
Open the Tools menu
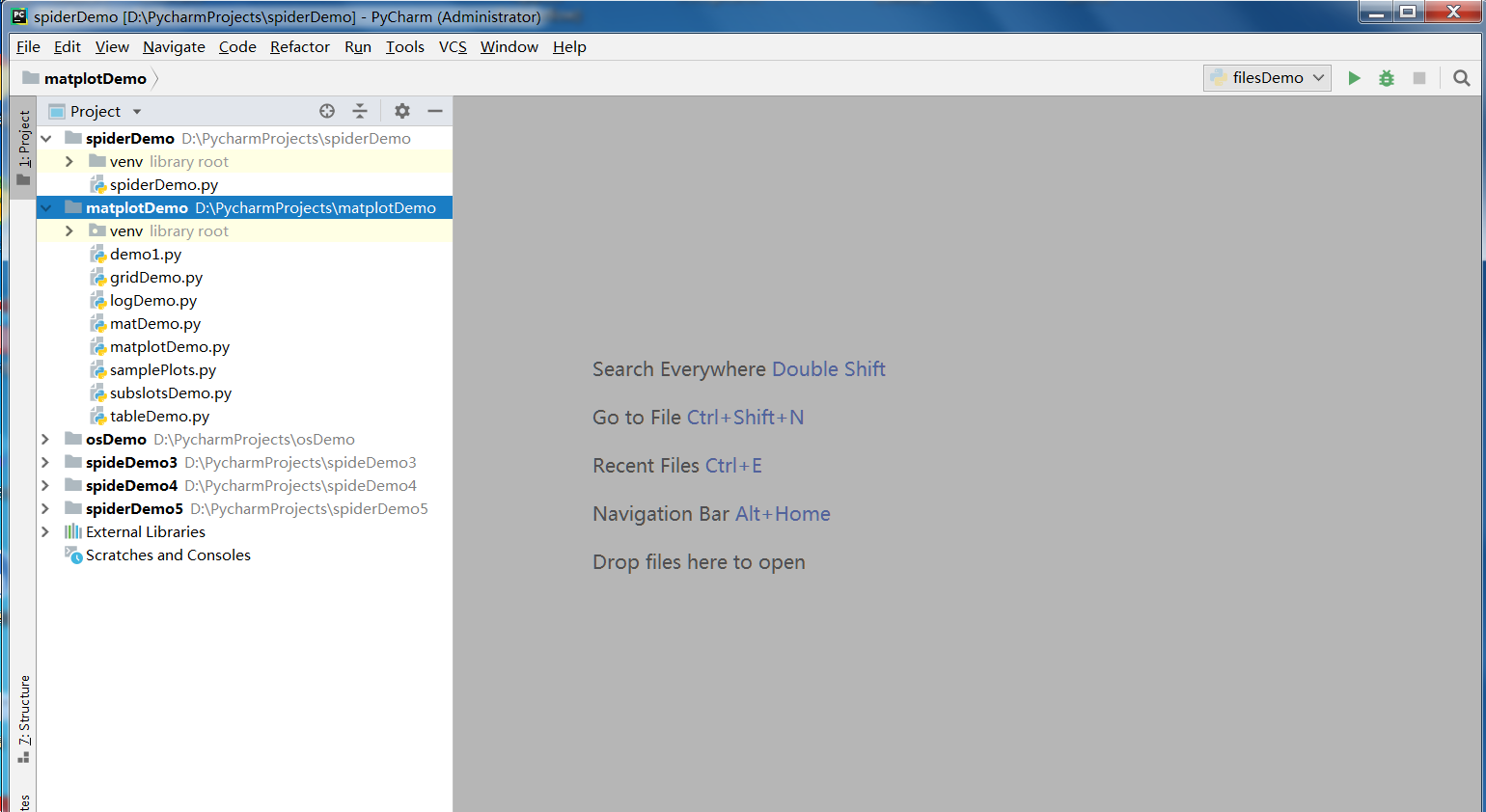click(x=405, y=46)
